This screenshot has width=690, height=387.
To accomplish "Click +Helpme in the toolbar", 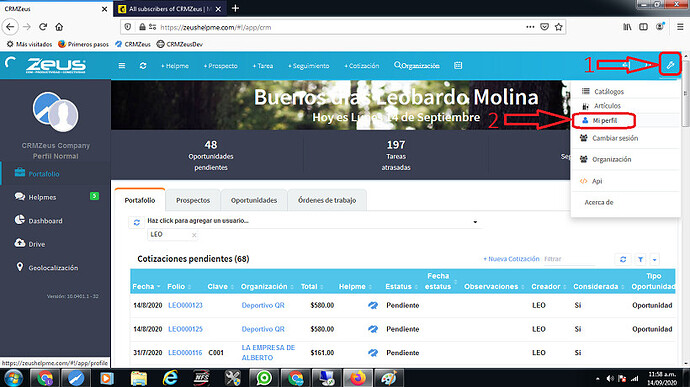I will [x=175, y=66].
